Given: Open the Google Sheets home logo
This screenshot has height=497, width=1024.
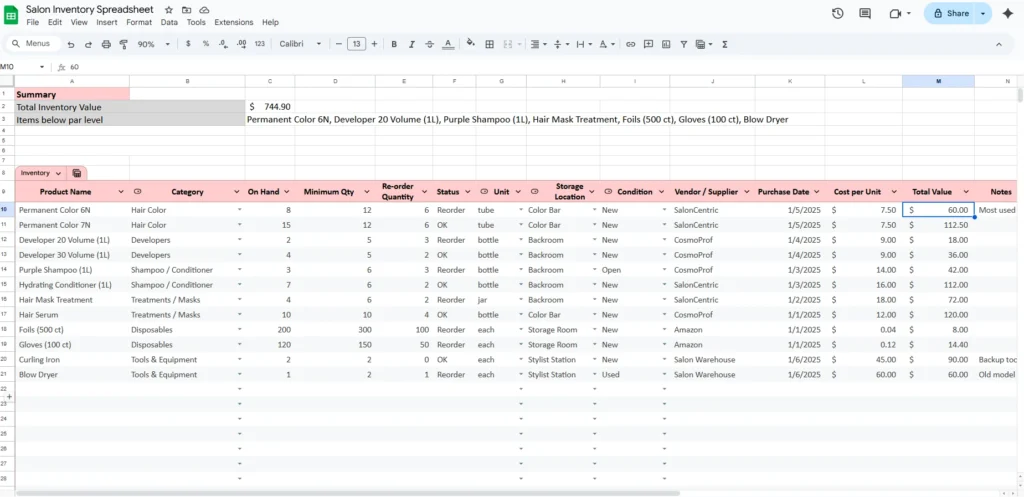Looking at the screenshot, I should tap(11, 14).
